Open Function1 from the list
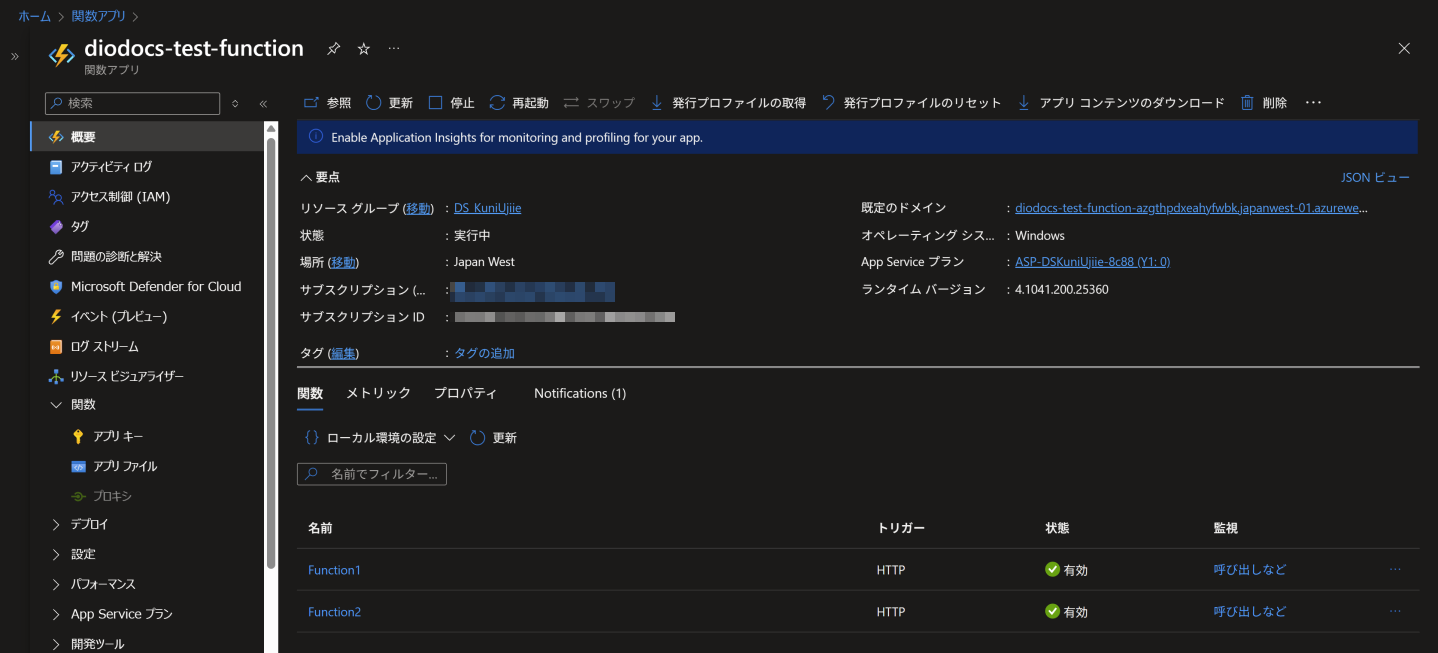The image size is (1438, 653). (x=334, y=570)
